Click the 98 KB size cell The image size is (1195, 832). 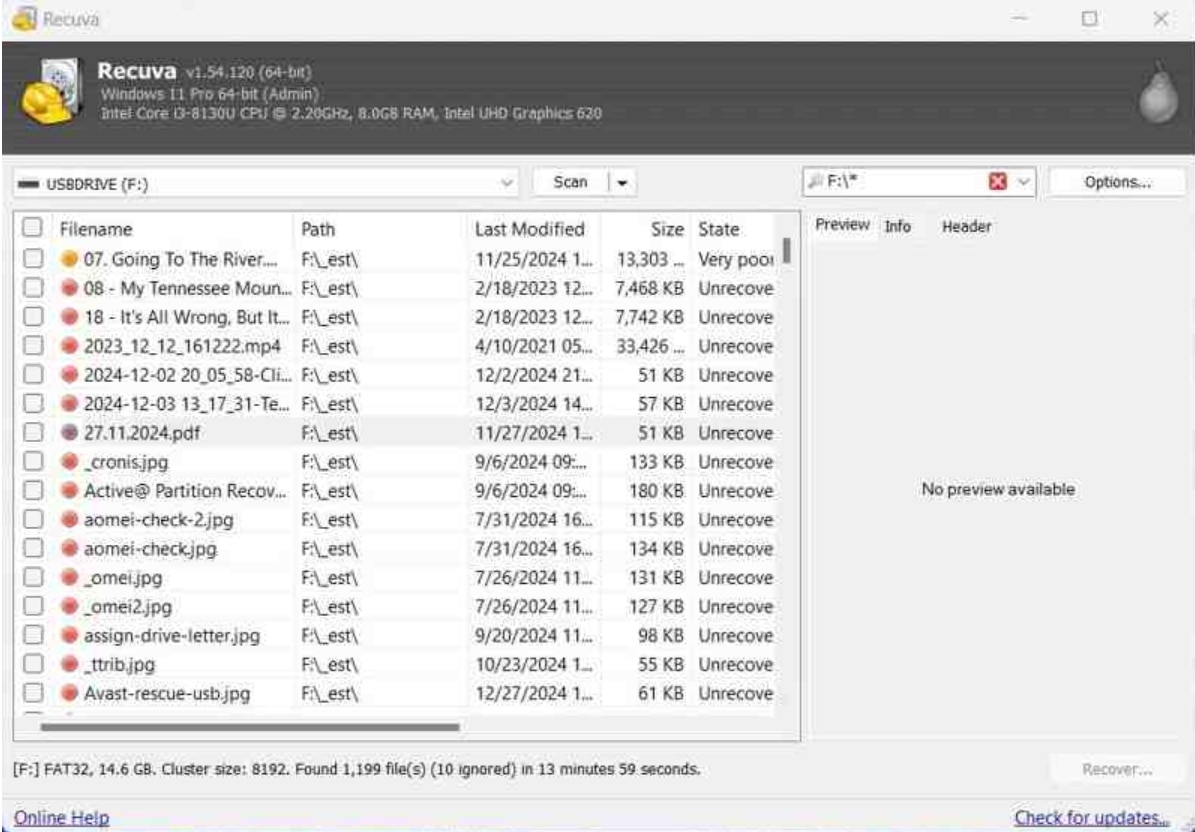[x=661, y=635]
